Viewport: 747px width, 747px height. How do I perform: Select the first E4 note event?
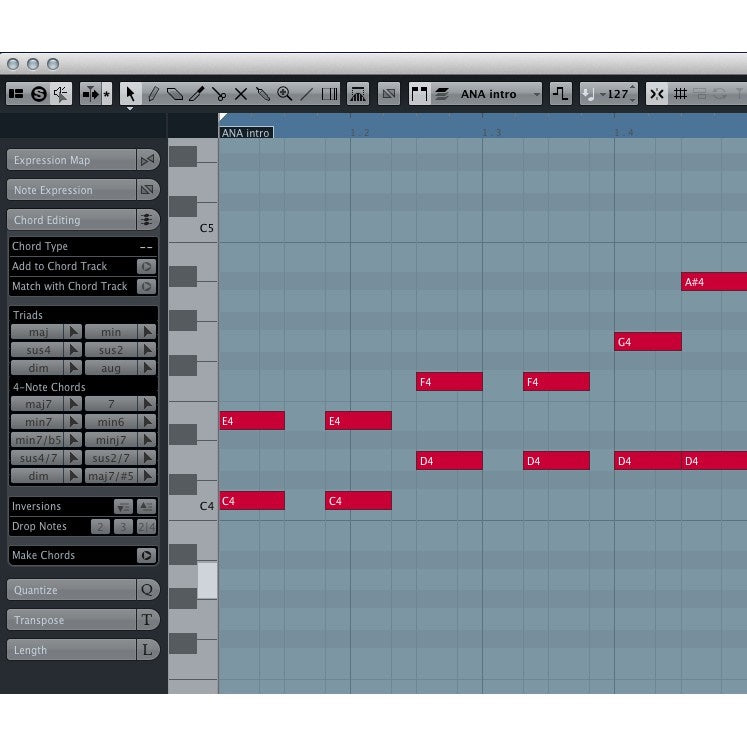point(252,421)
